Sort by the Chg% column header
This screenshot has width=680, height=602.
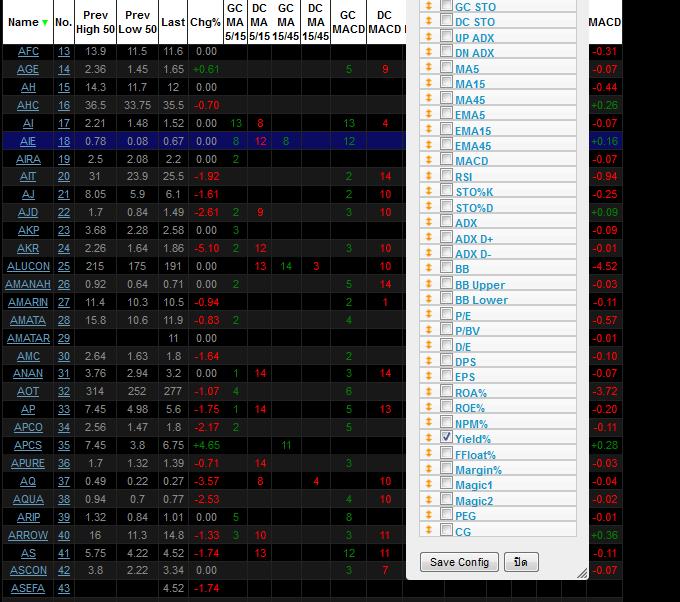tap(205, 23)
